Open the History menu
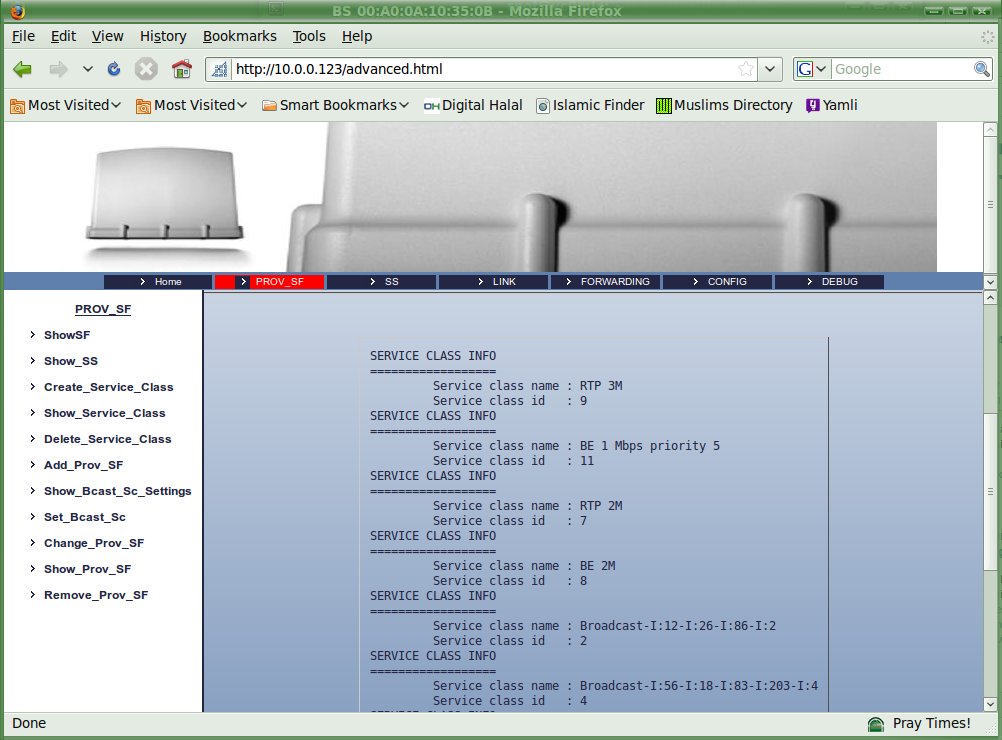Screen dimensions: 1002x740 [x=163, y=36]
